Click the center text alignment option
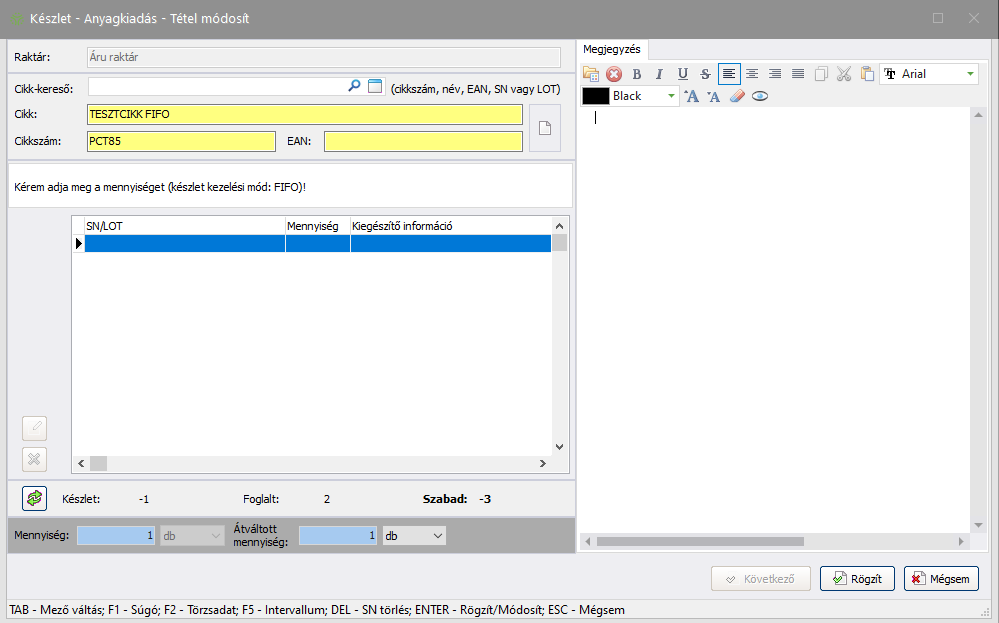999x623 pixels. (752, 74)
